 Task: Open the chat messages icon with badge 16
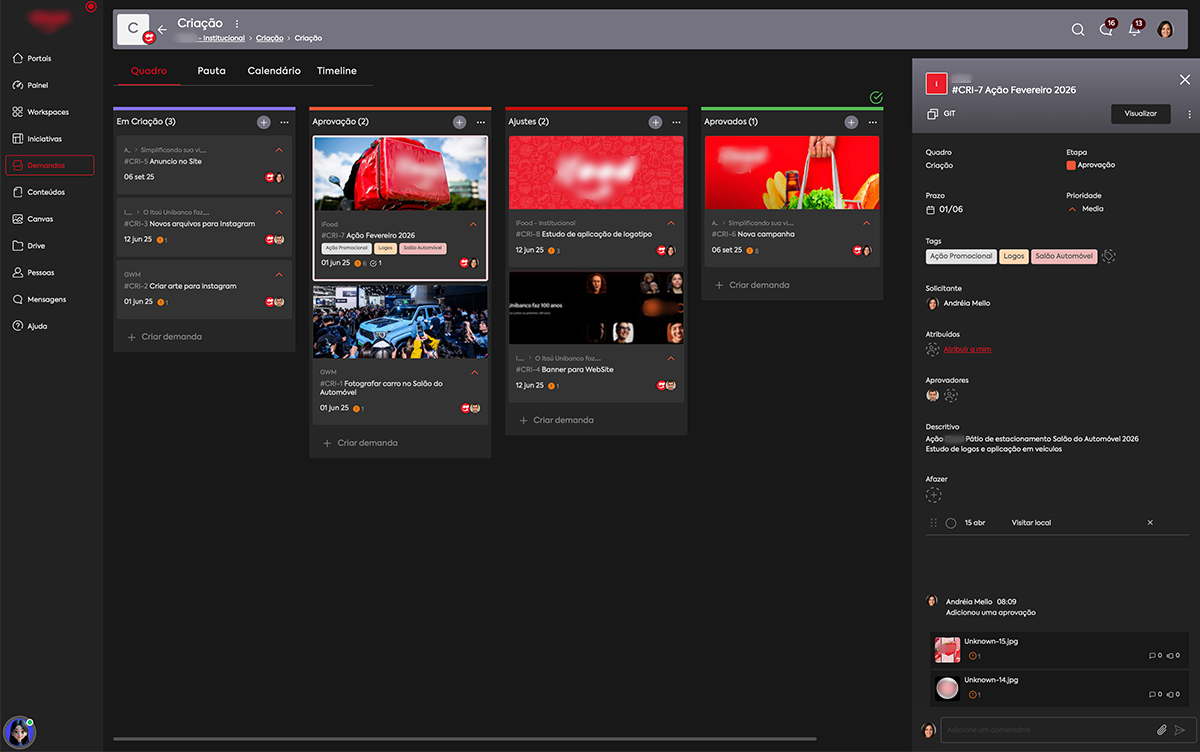1105,30
